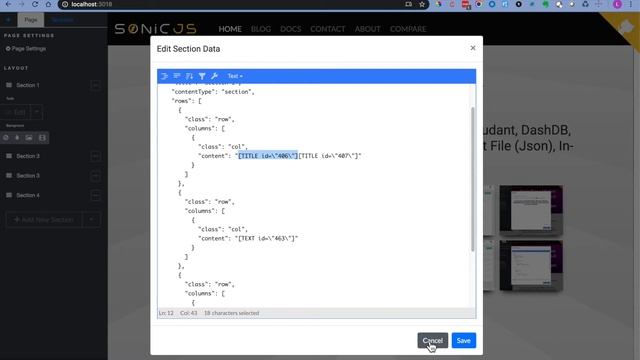
Task: Select Section 4 in layout list
Action: point(28,196)
